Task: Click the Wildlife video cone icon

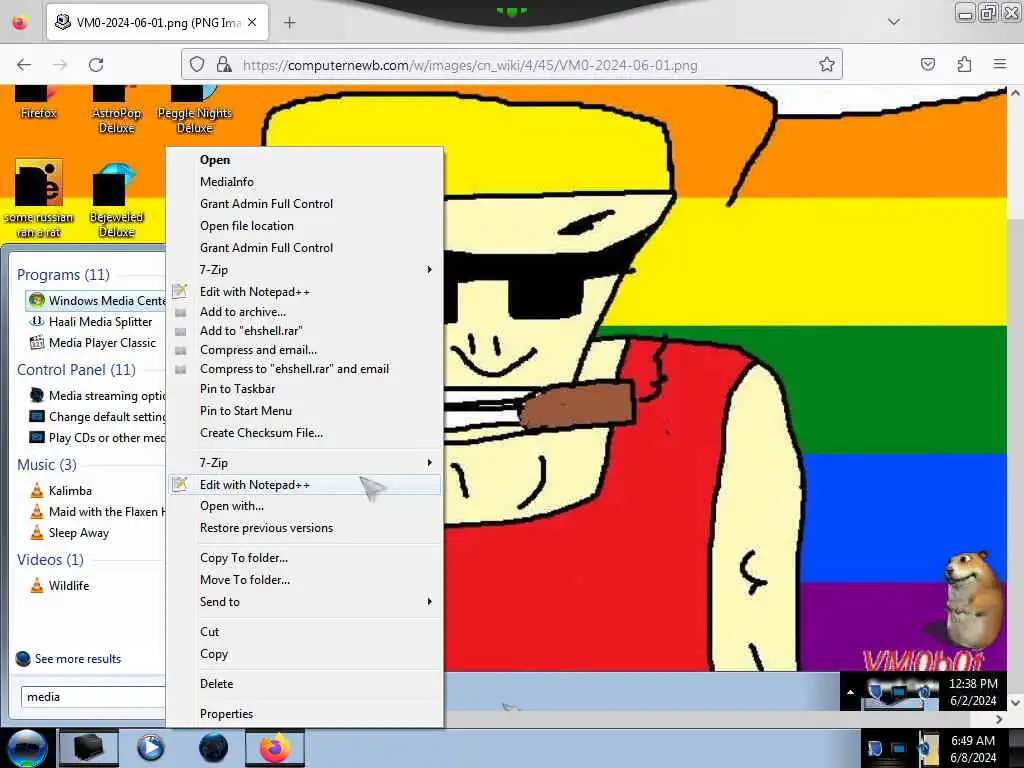Action: [x=37, y=585]
